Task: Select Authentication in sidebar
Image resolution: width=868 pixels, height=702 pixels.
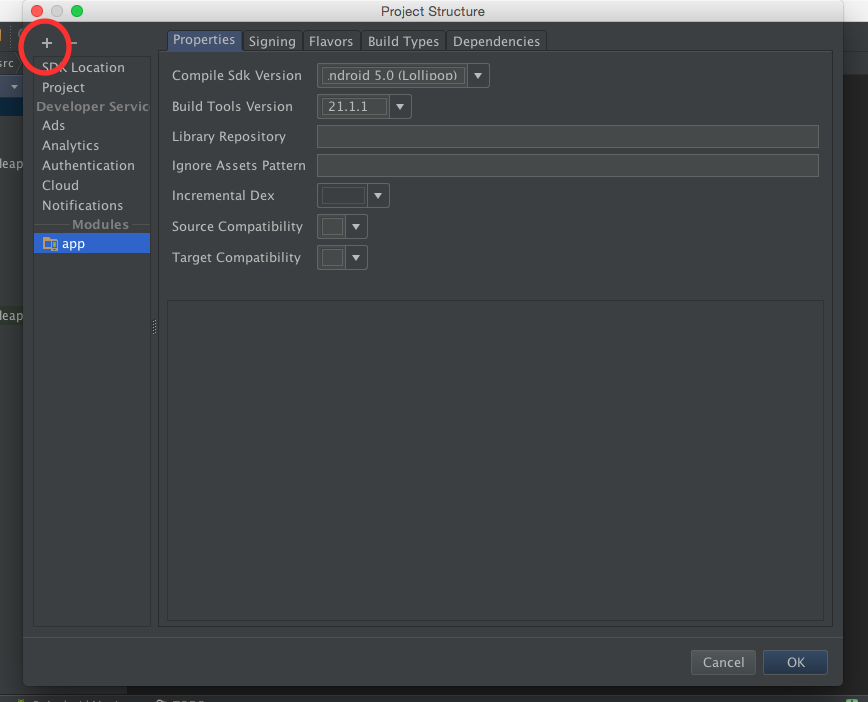Action: pyautogui.click(x=88, y=166)
